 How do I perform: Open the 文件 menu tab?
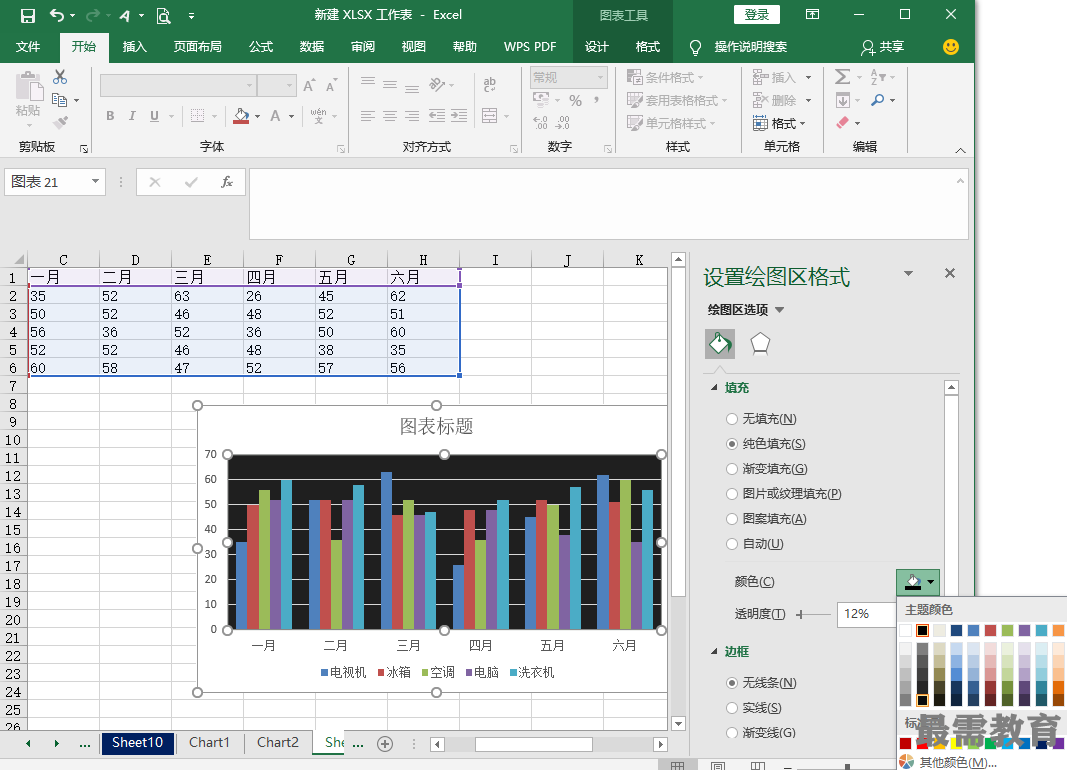pyautogui.click(x=28, y=47)
